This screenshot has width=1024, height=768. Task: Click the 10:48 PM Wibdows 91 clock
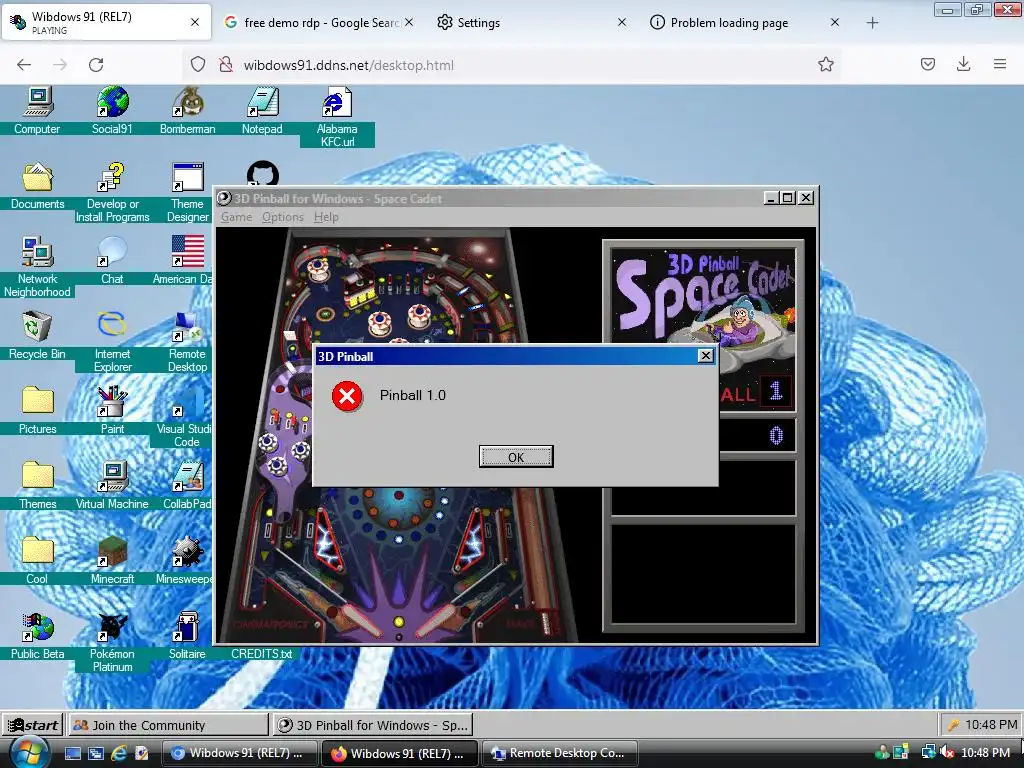(x=990, y=725)
